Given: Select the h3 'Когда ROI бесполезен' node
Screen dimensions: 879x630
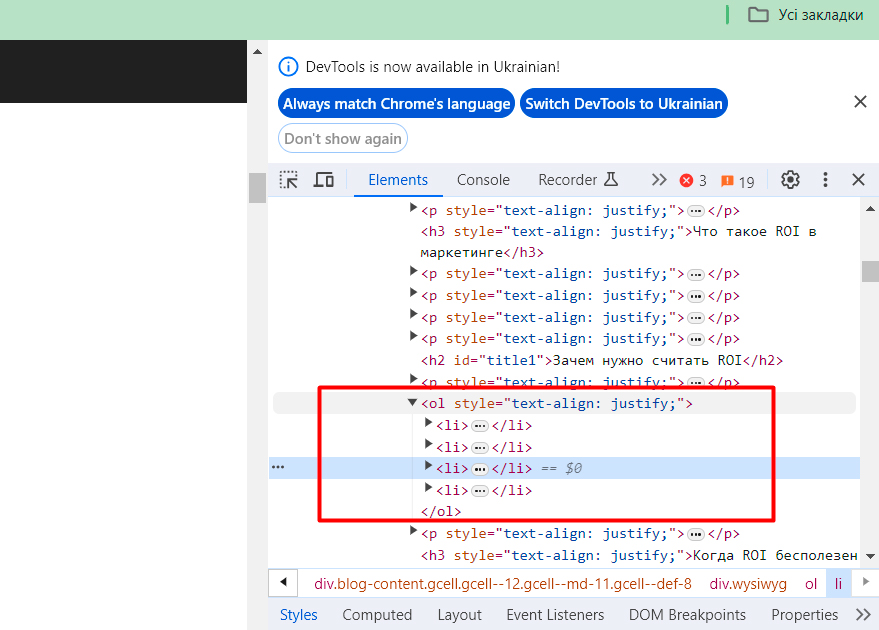Looking at the screenshot, I should point(639,555).
